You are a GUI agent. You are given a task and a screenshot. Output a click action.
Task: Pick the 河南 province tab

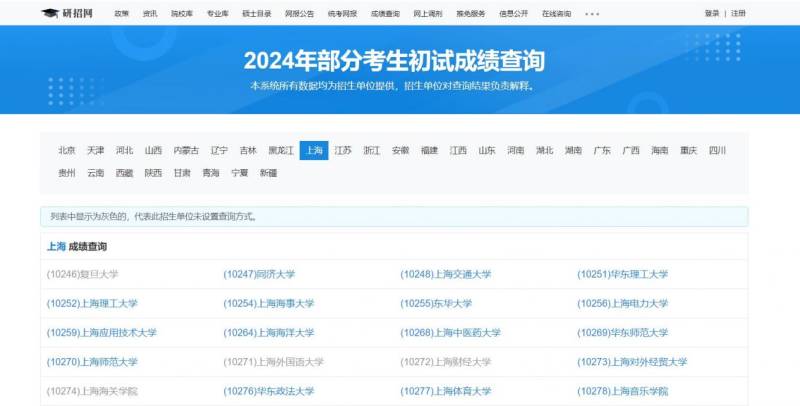pos(516,150)
